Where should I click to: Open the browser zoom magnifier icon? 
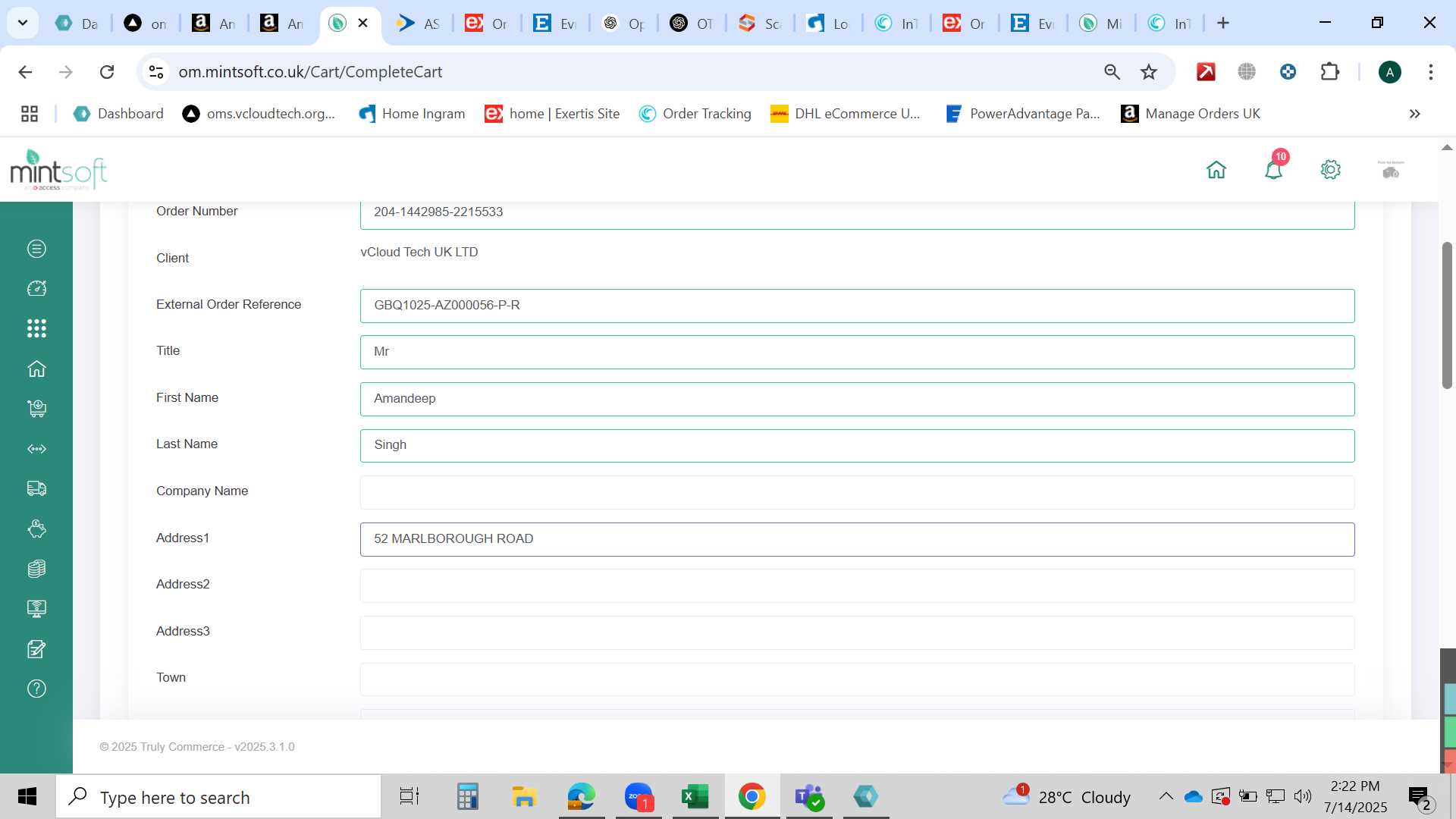(1112, 72)
